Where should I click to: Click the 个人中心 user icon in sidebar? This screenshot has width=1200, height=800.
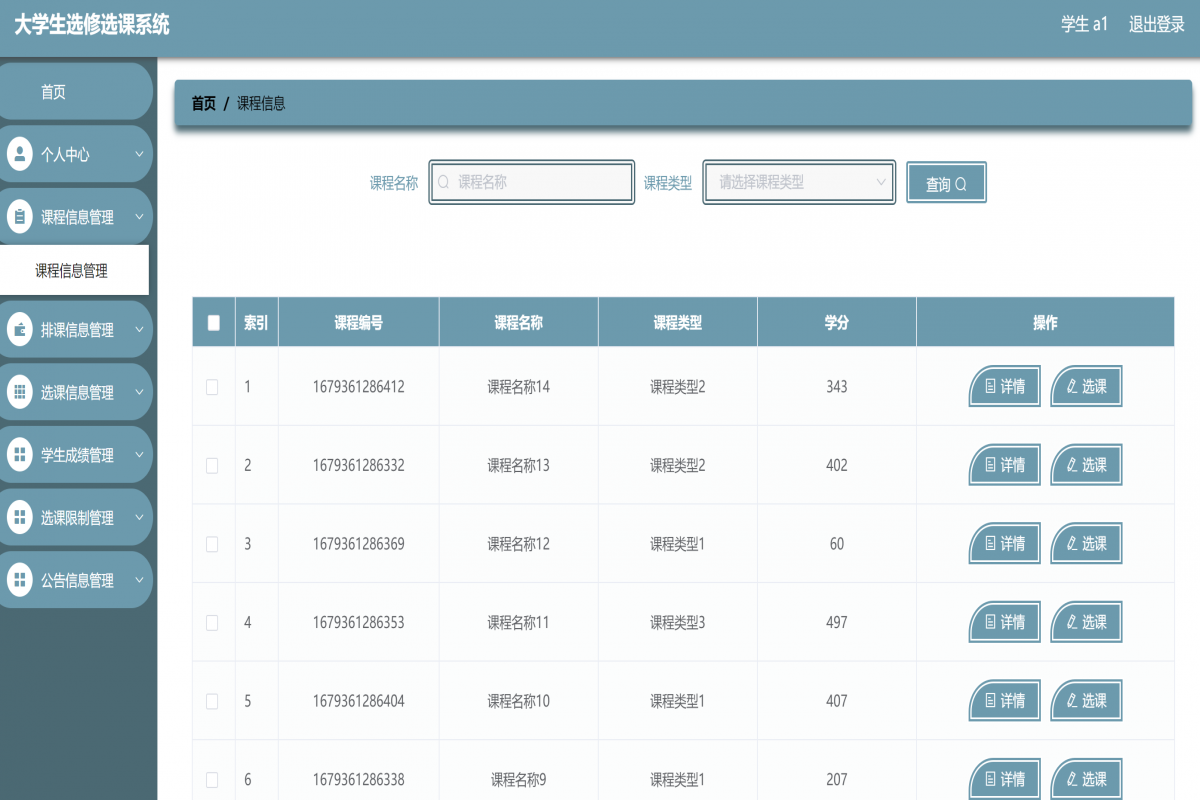[x=19, y=154]
